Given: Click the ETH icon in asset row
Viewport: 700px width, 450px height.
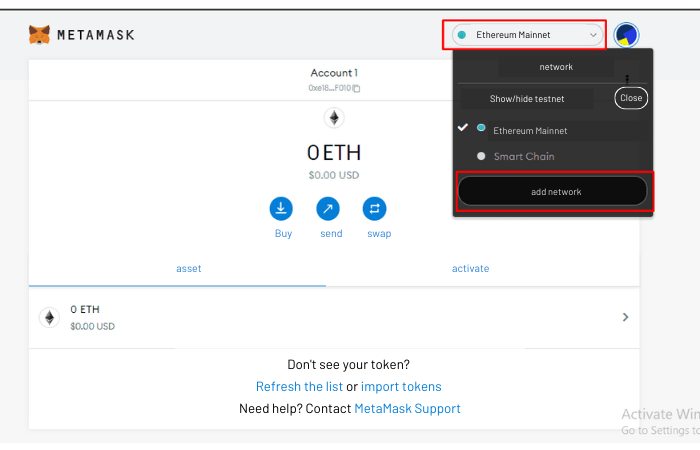Looking at the screenshot, I should point(50,317).
